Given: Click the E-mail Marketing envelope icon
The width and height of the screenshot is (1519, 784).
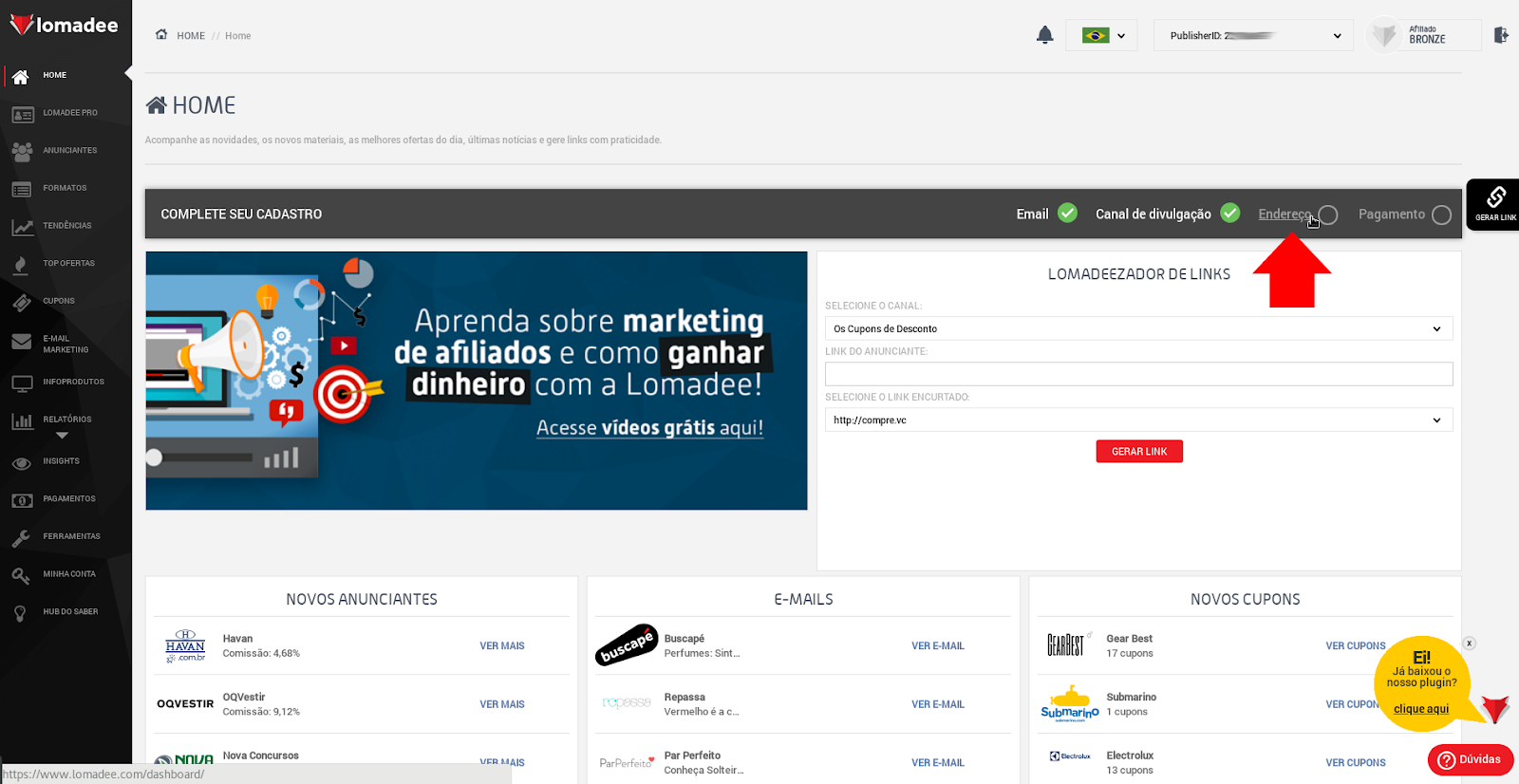Looking at the screenshot, I should click(22, 342).
